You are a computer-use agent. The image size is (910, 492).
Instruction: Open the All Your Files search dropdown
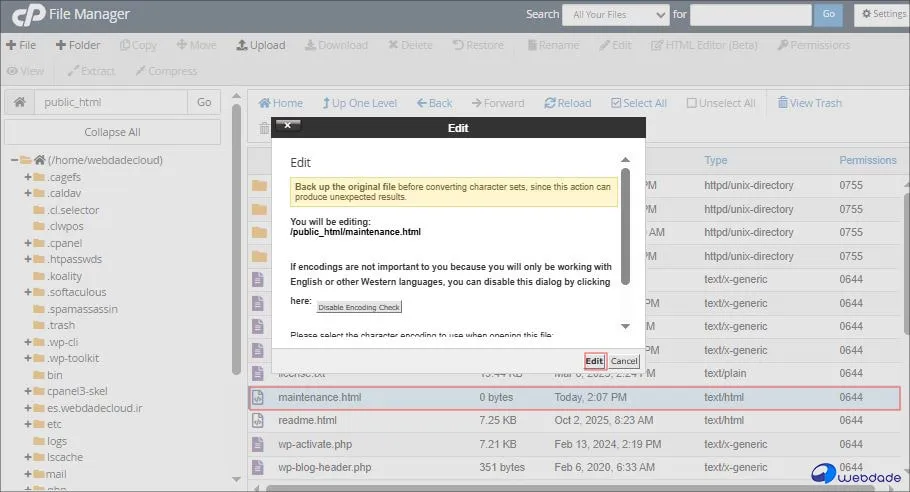tap(615, 15)
